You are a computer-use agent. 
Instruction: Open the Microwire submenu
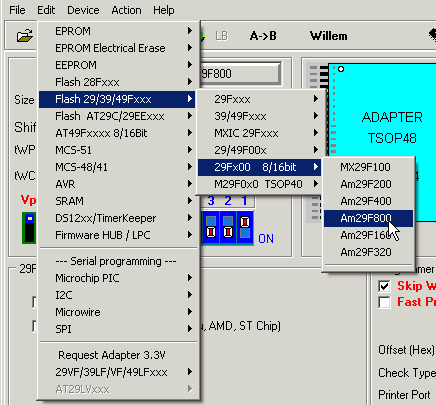117,312
